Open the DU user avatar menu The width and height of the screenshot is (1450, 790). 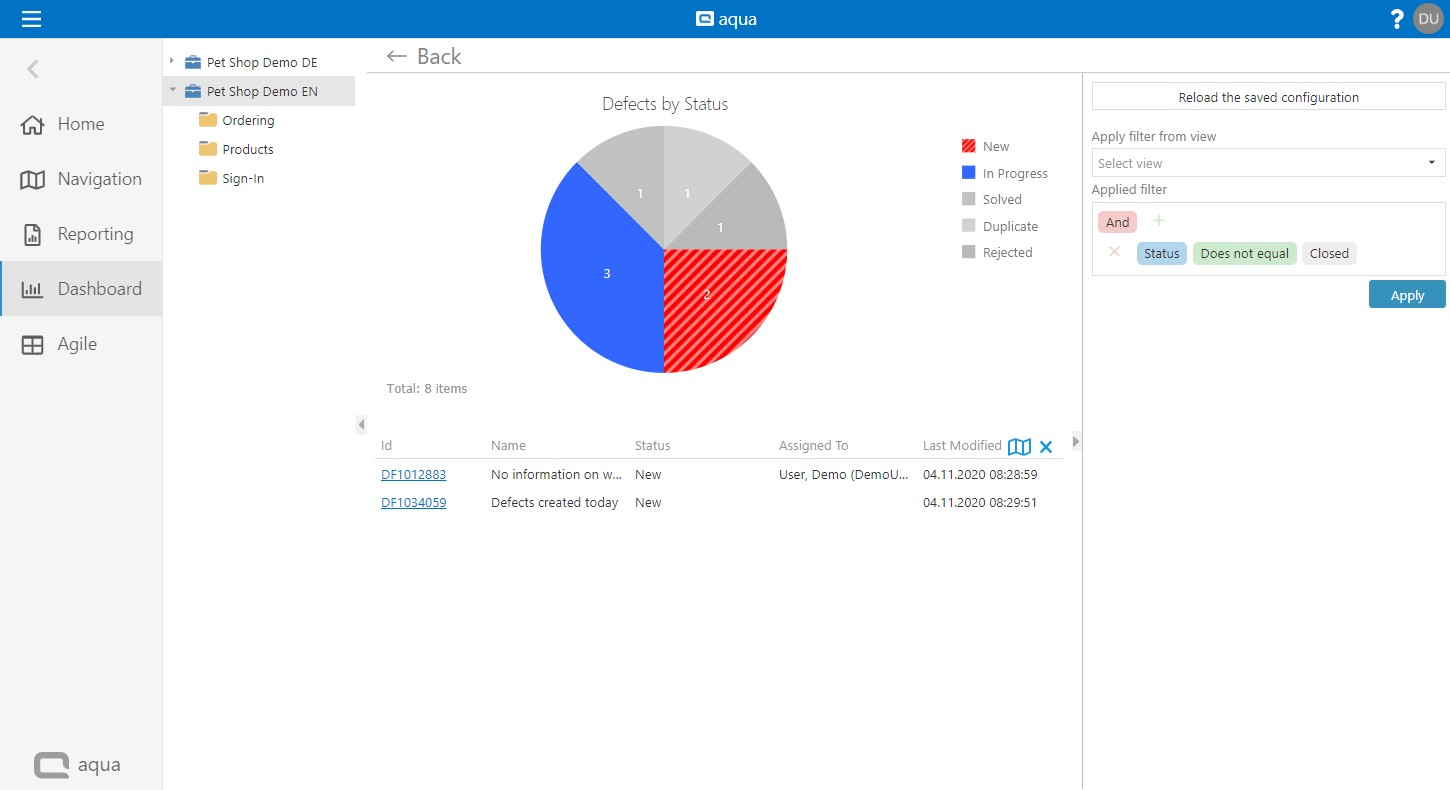point(1428,19)
